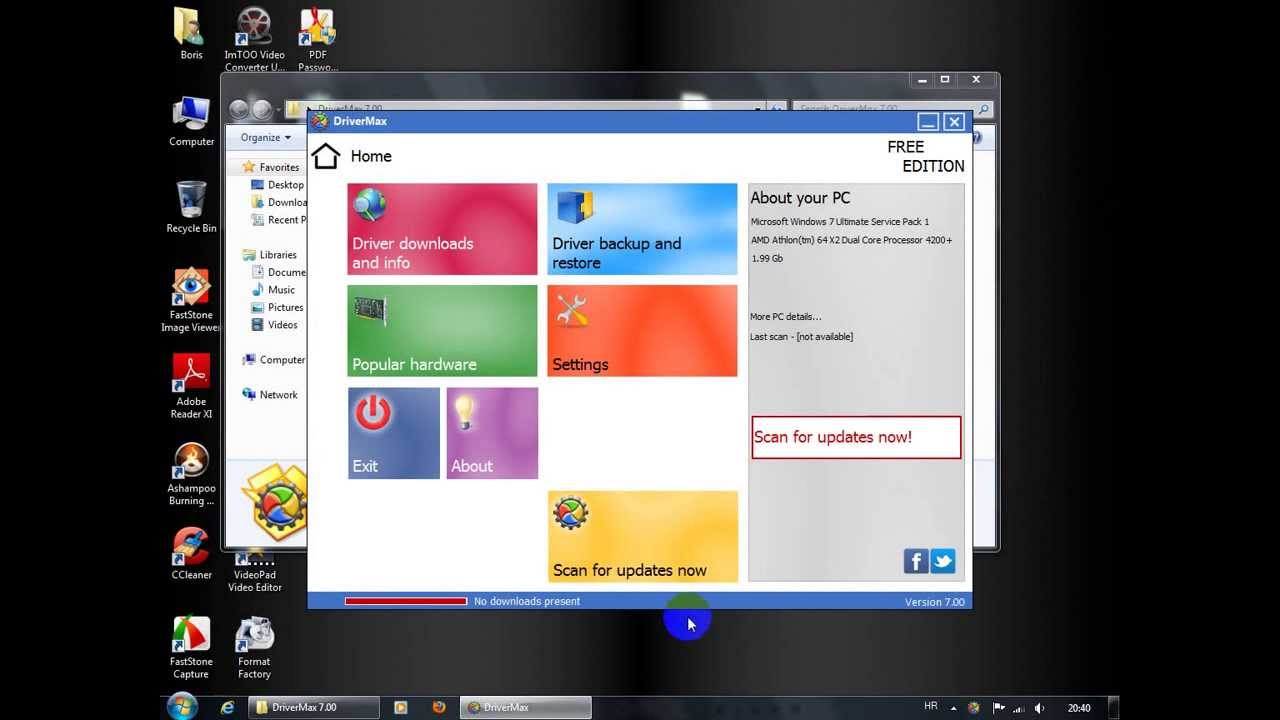1280x720 pixels.
Task: Select the Ashampoo Burning shortcut
Action: click(191, 474)
